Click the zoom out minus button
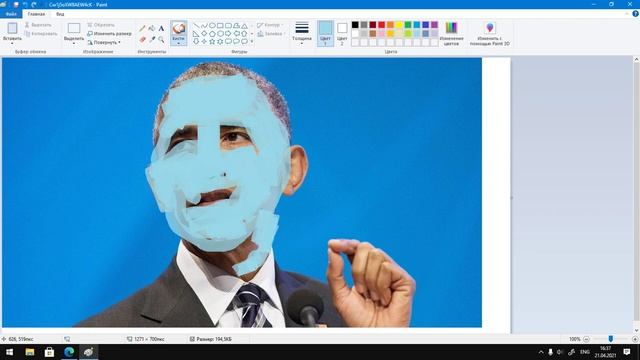 pos(586,339)
